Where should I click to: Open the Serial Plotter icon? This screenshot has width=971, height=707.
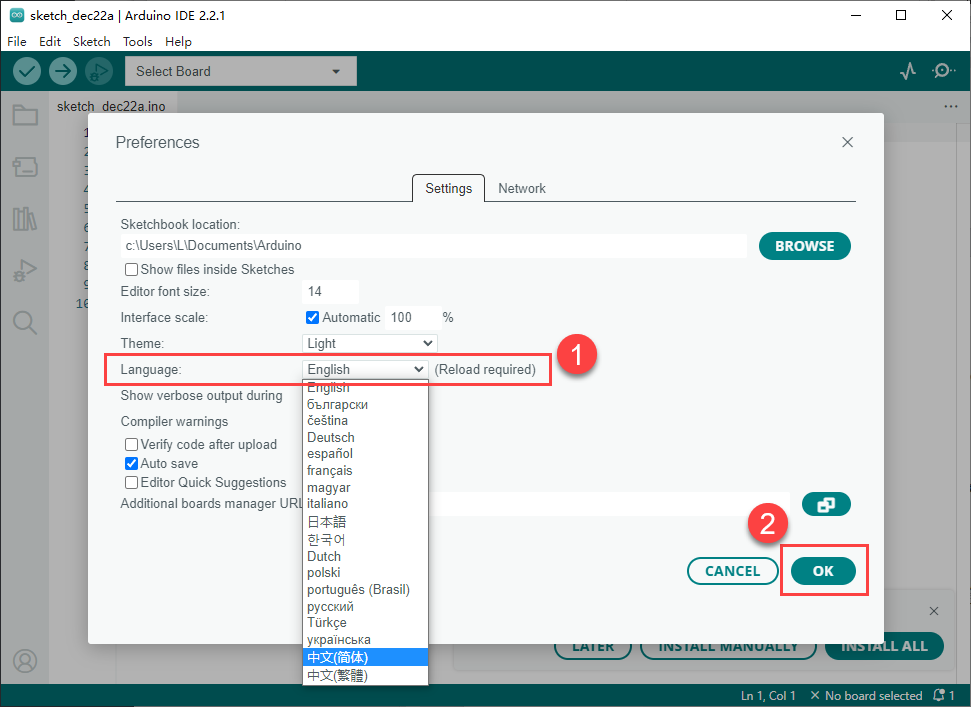907,71
